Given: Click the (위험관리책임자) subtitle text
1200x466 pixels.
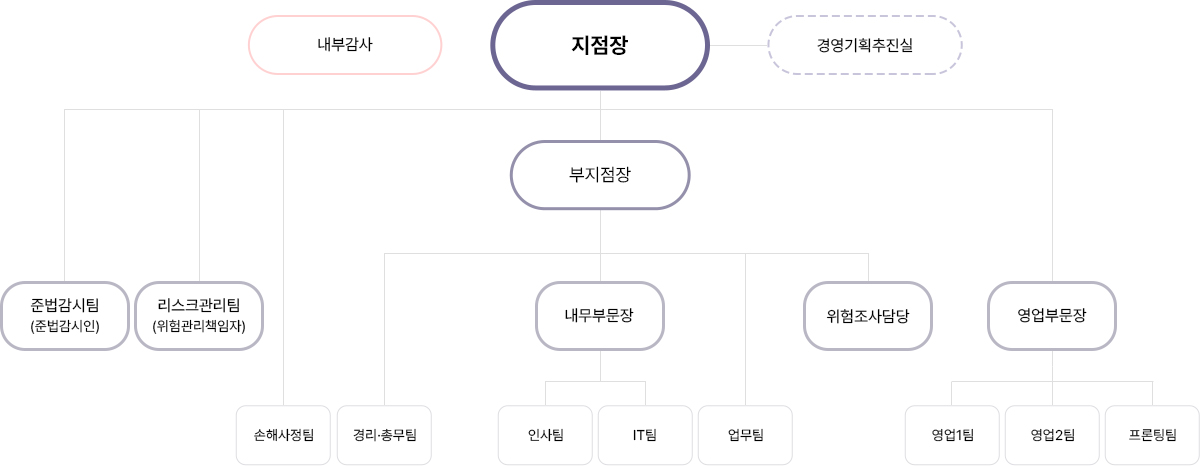Looking at the screenshot, I should 198,327.
